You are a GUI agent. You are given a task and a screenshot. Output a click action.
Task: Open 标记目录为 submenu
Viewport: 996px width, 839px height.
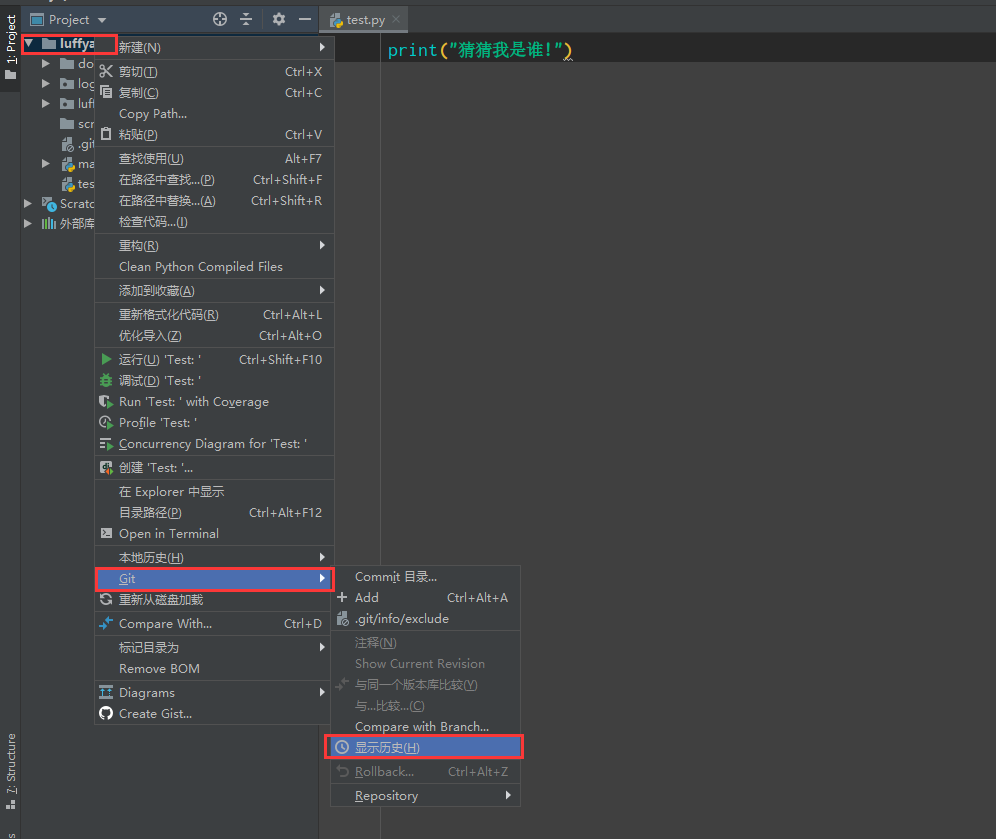[x=214, y=648]
